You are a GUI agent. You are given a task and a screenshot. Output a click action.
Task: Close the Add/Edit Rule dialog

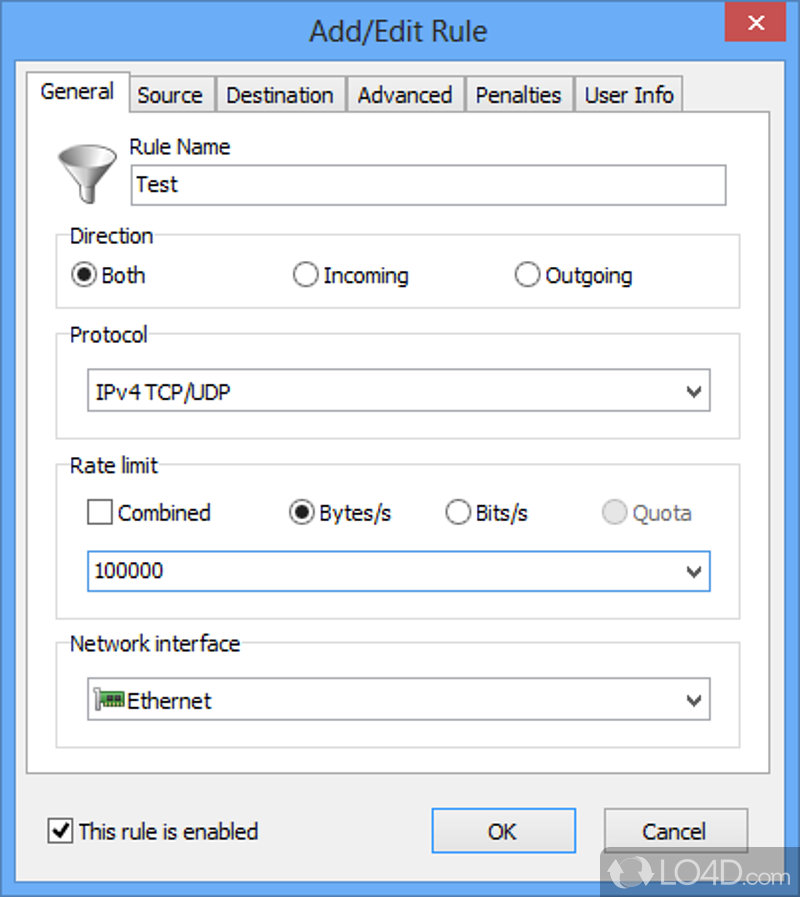pos(775,20)
